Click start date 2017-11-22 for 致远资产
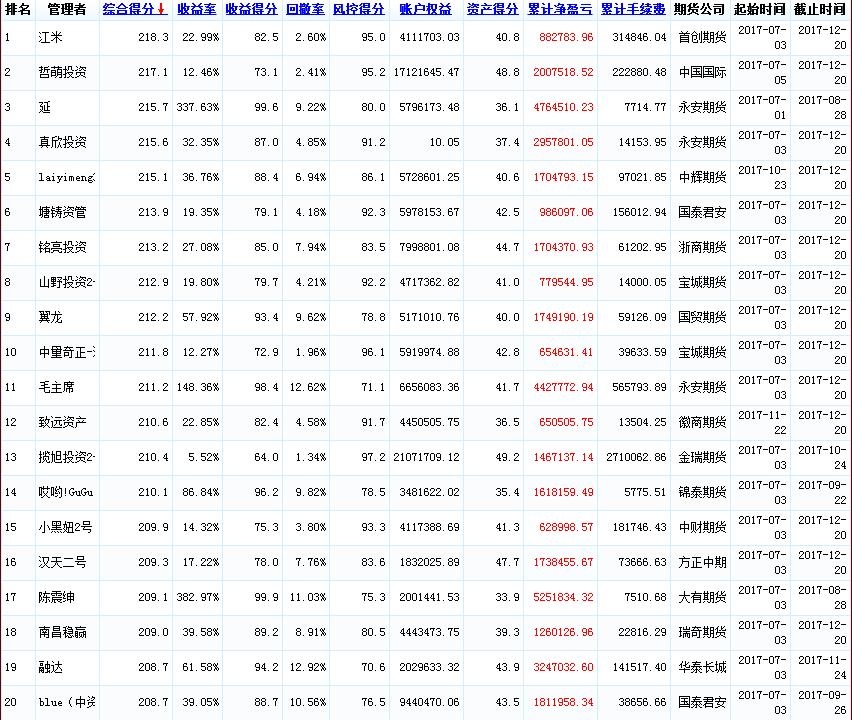The height and width of the screenshot is (720, 852). click(x=762, y=422)
